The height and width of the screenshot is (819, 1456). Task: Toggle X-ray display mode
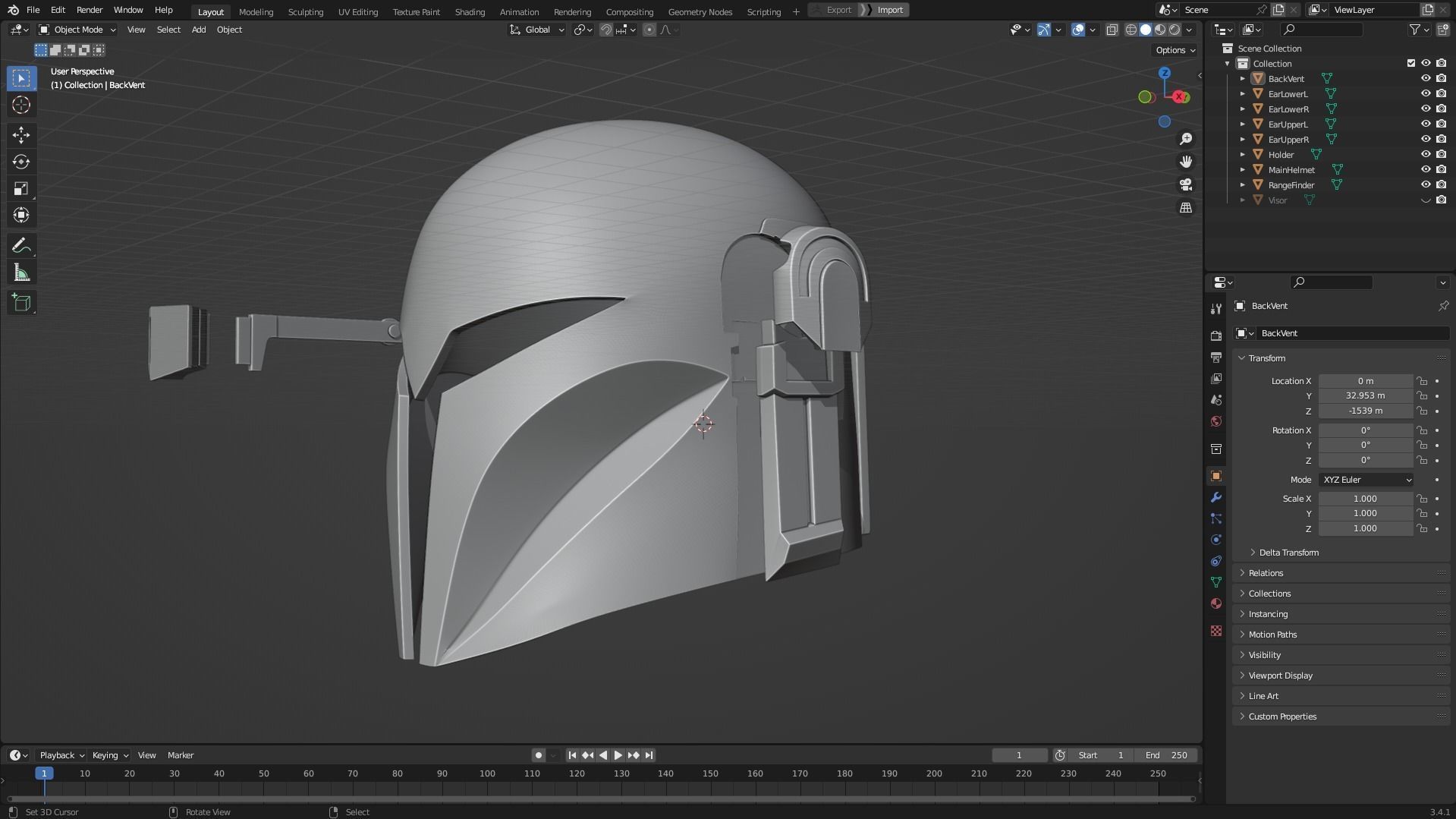point(1112,30)
